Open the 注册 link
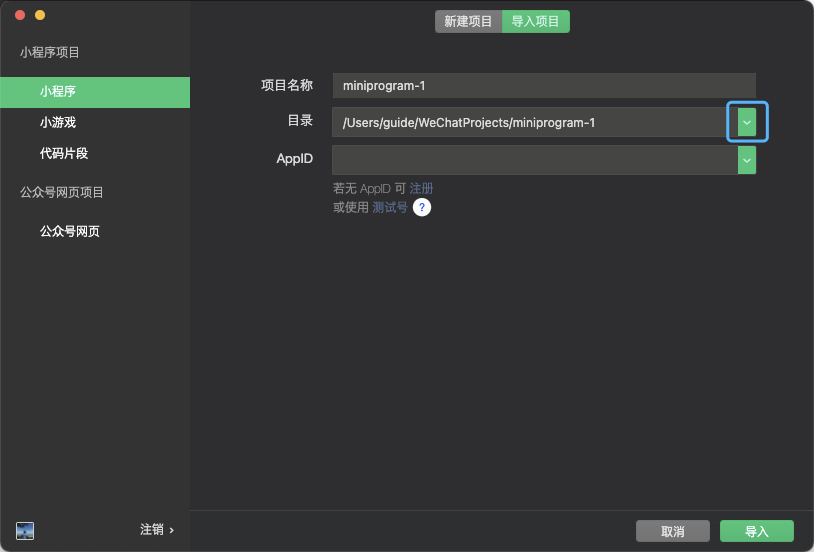The height and width of the screenshot is (552, 814). tap(421, 188)
